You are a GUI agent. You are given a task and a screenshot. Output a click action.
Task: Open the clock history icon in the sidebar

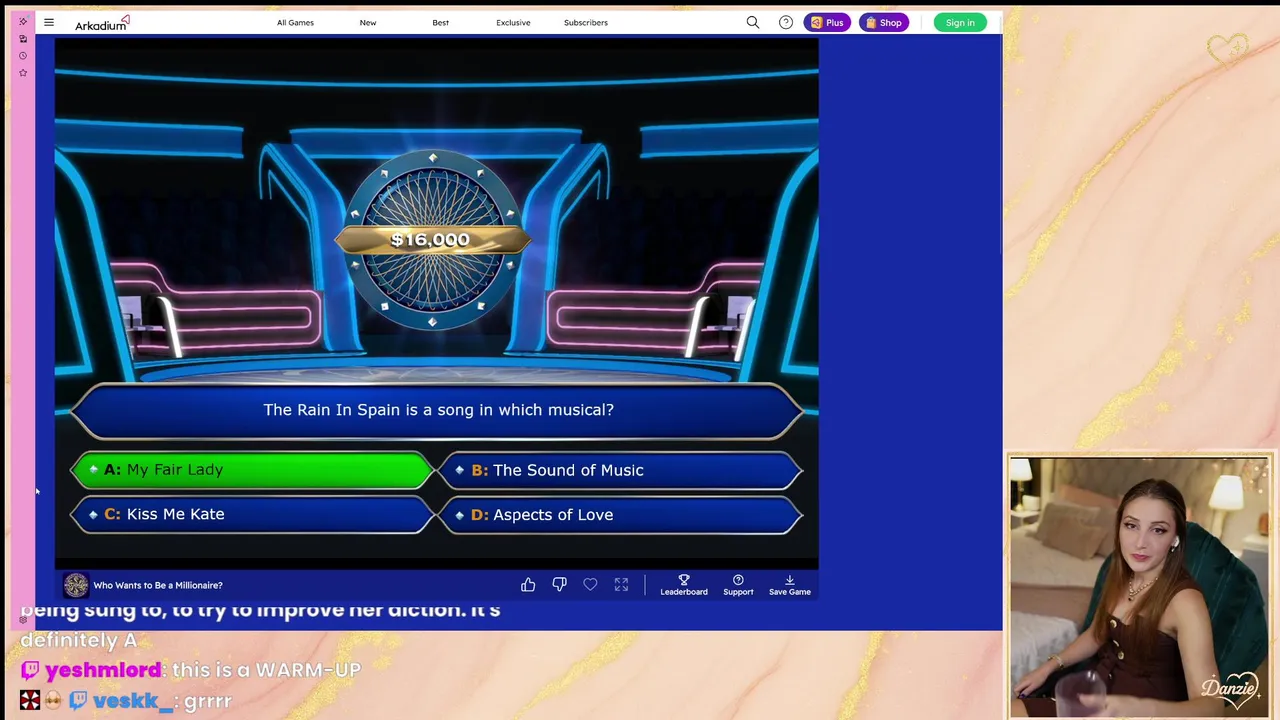[x=23, y=56]
